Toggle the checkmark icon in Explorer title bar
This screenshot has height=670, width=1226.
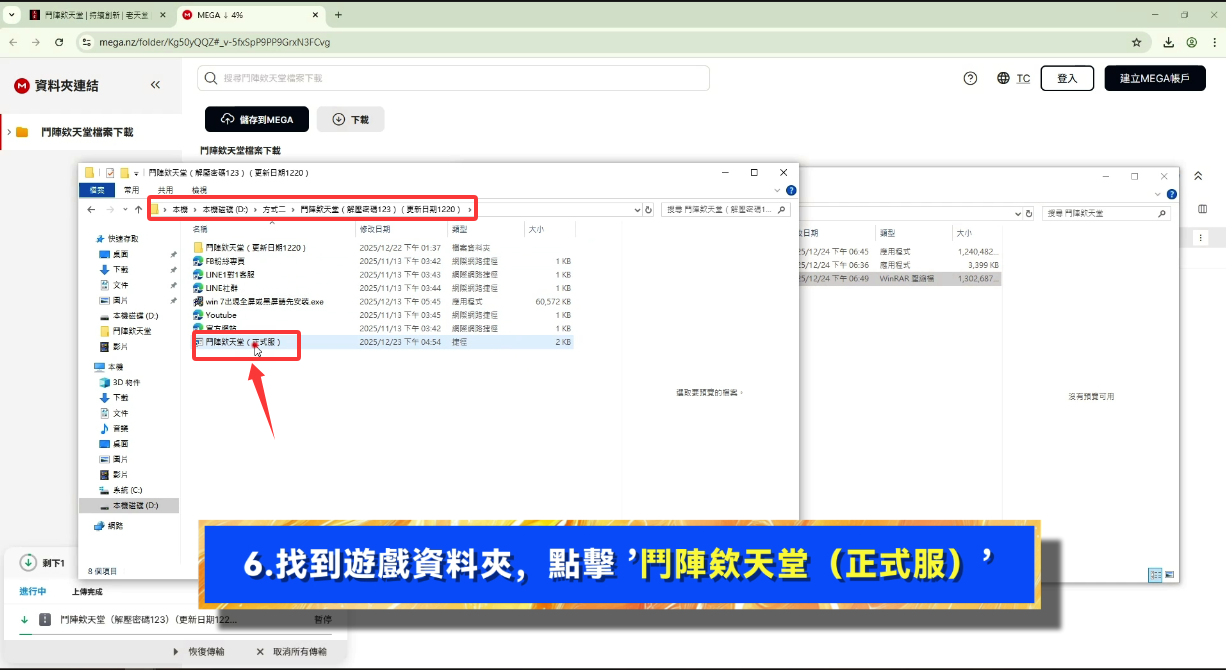point(110,172)
